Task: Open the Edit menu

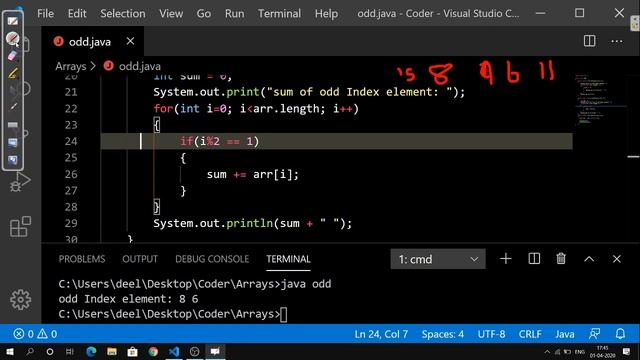Action: [x=77, y=13]
